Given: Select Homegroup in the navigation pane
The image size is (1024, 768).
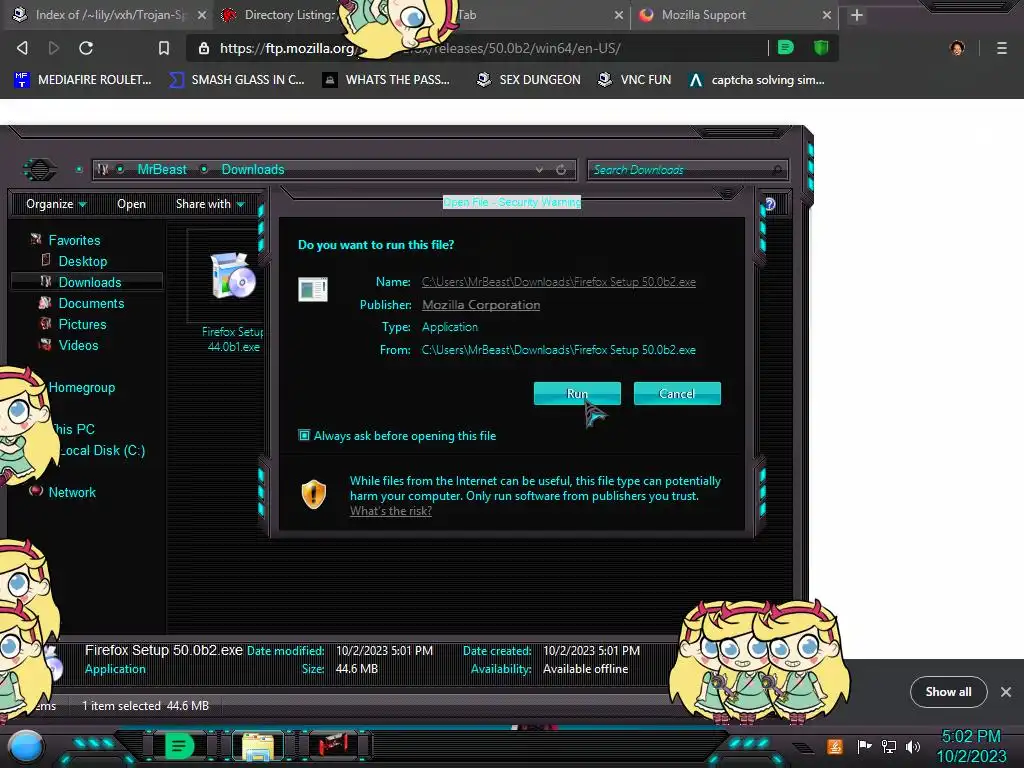Looking at the screenshot, I should click(x=82, y=387).
